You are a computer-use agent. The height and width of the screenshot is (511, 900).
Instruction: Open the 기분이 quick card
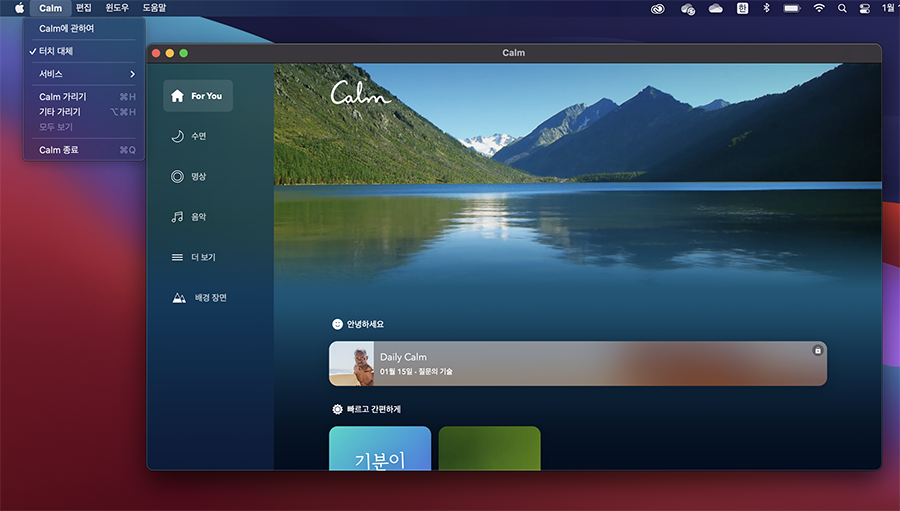[x=380, y=448]
